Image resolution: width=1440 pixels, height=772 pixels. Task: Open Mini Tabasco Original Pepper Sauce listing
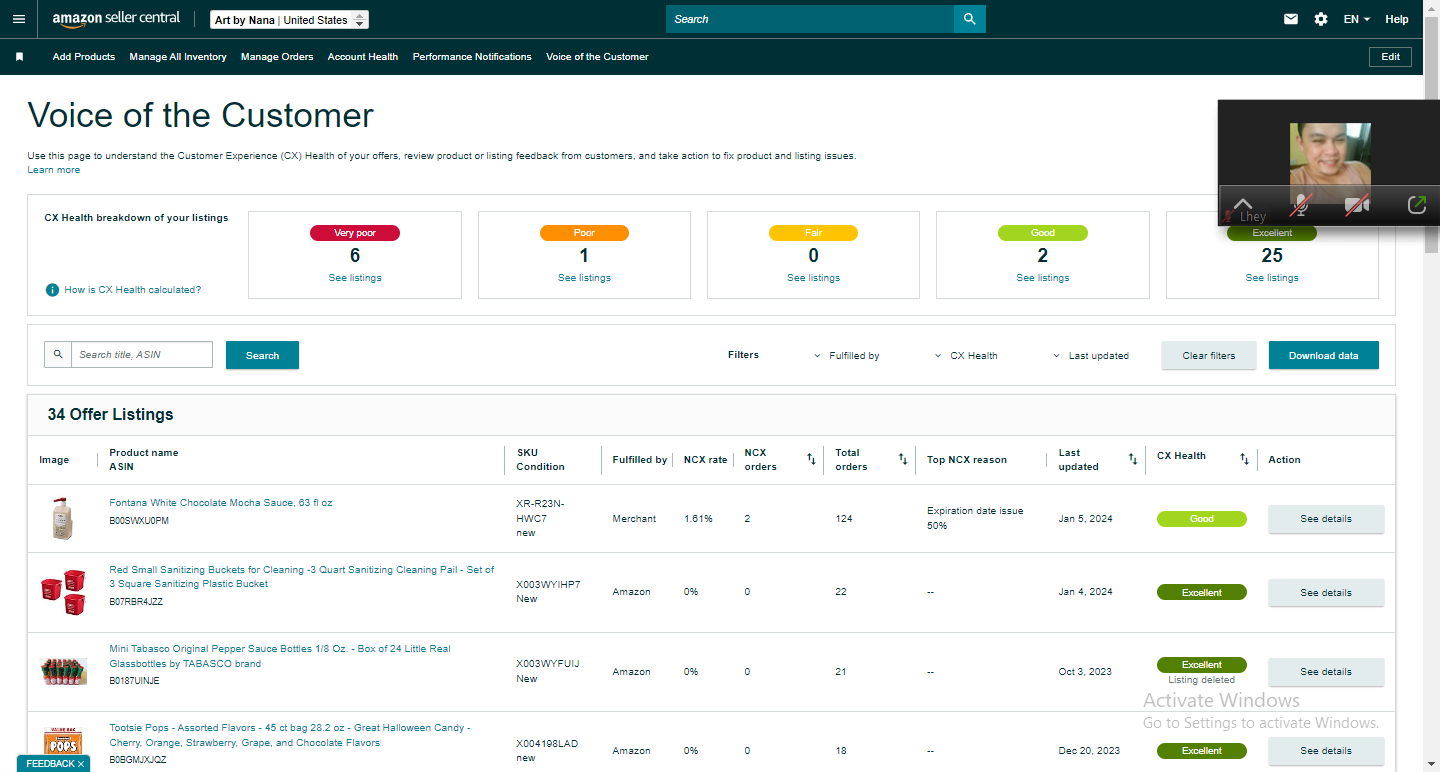coord(280,656)
